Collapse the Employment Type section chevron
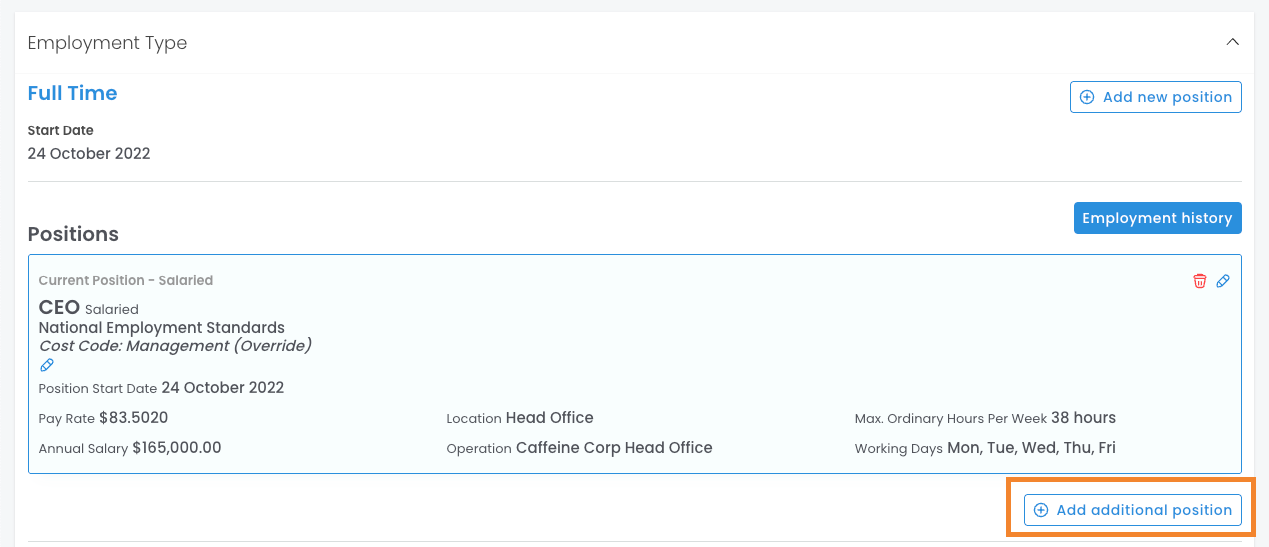 (x=1233, y=42)
